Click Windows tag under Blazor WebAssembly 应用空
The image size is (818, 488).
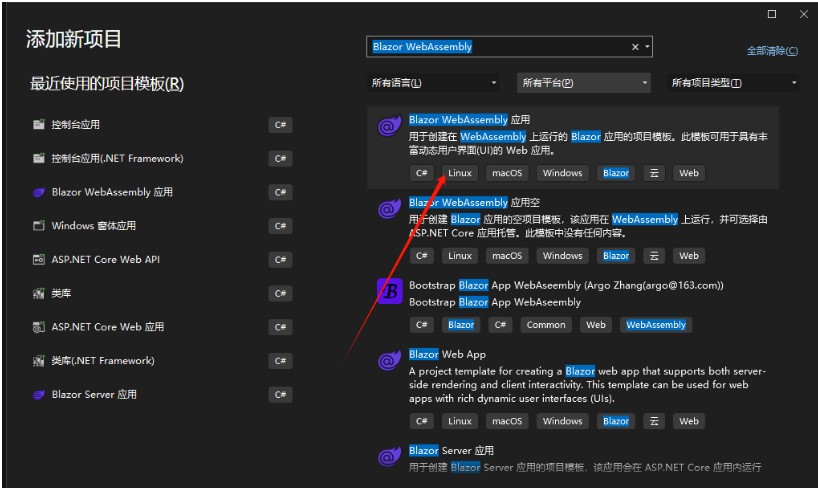[562, 256]
